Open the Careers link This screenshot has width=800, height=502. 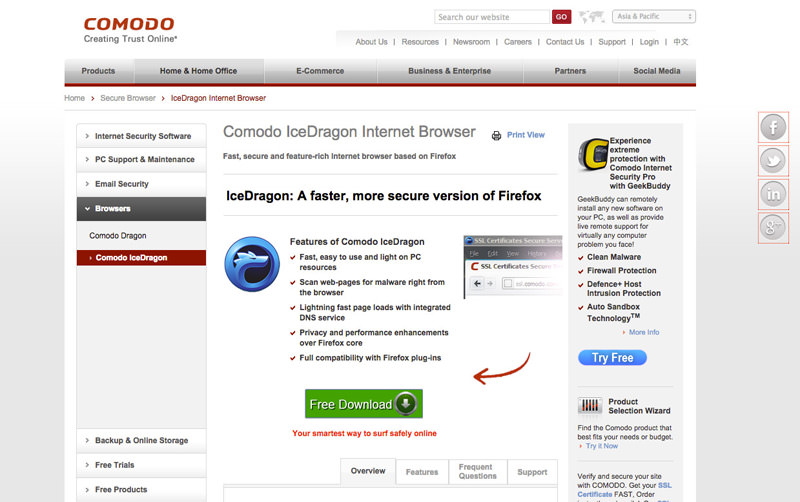coord(518,42)
